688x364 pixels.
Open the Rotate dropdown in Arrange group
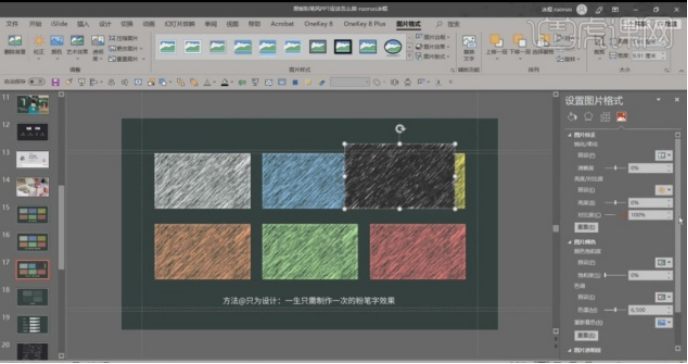tap(568, 59)
